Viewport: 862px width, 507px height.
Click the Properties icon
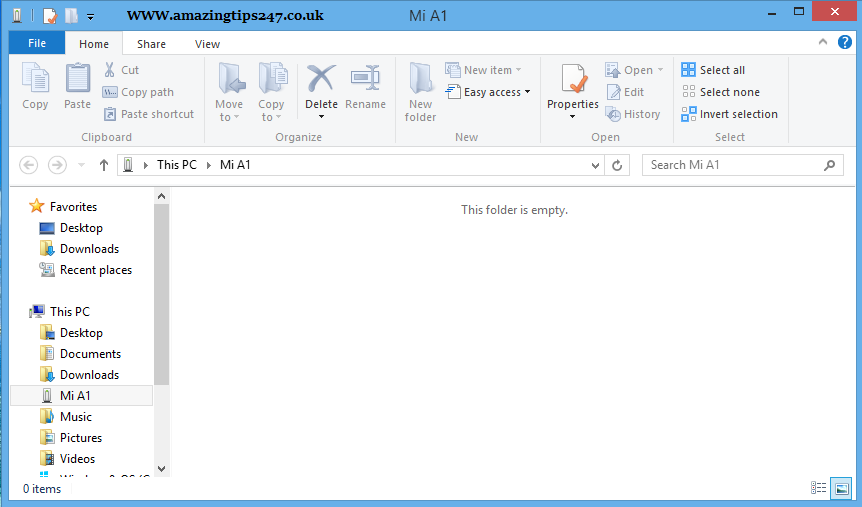[x=573, y=79]
